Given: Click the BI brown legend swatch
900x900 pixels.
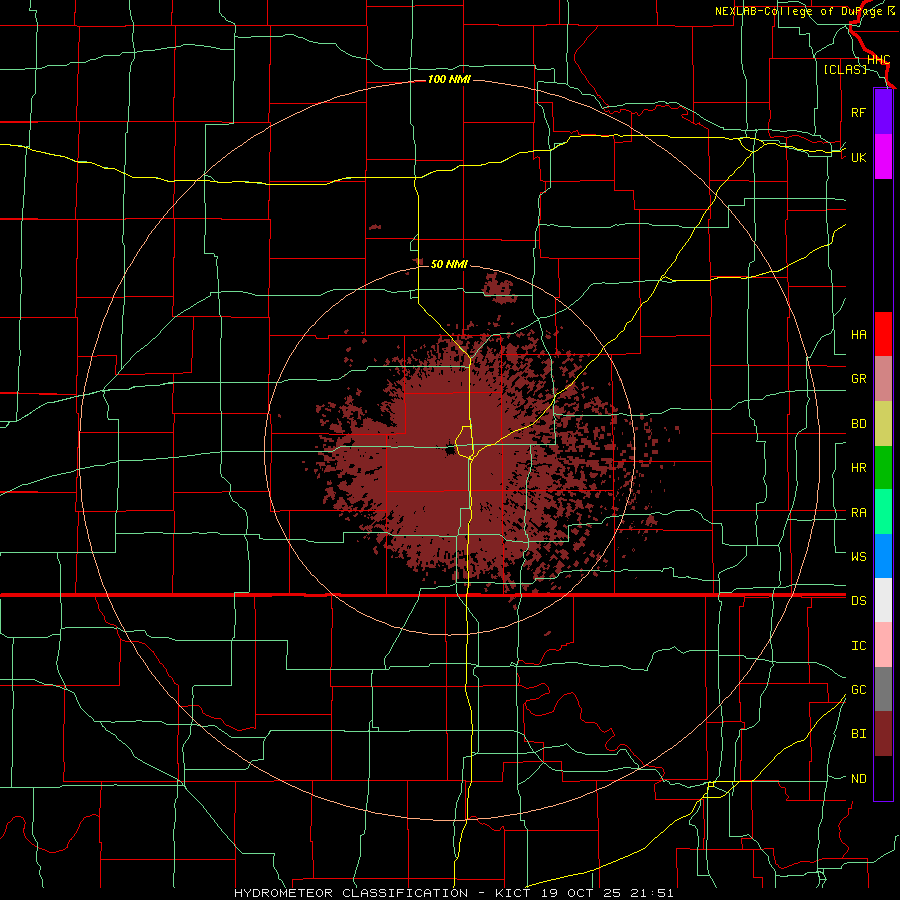Looking at the screenshot, I should tap(883, 734).
